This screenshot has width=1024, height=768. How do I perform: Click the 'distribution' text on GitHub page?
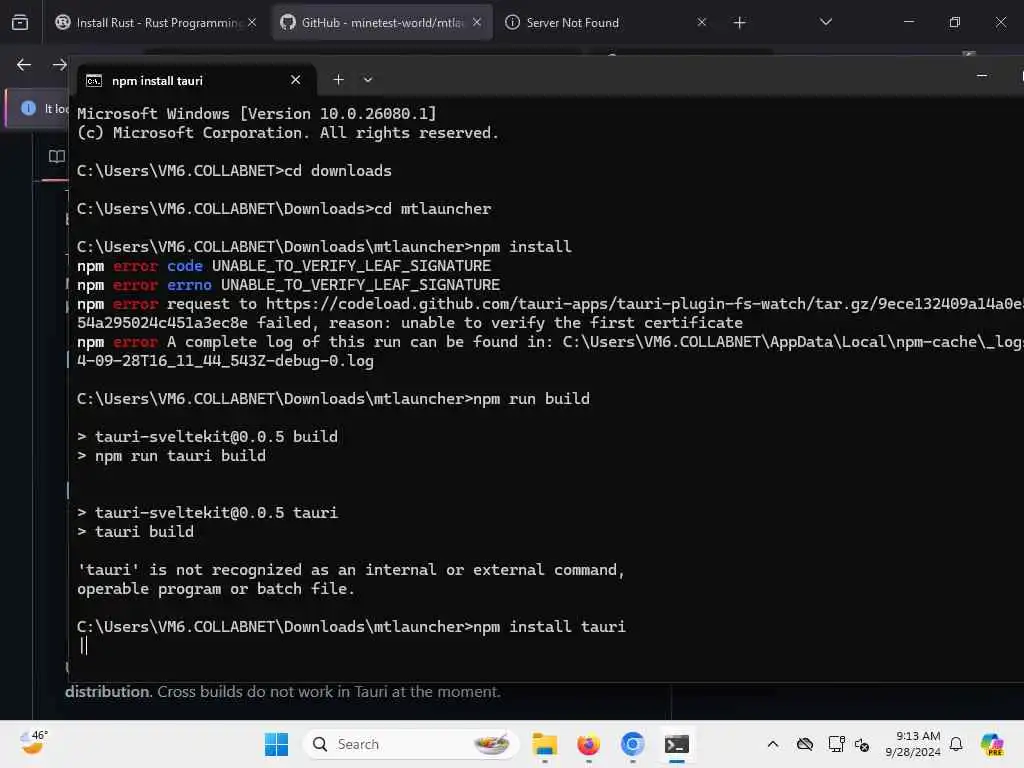pos(108,692)
